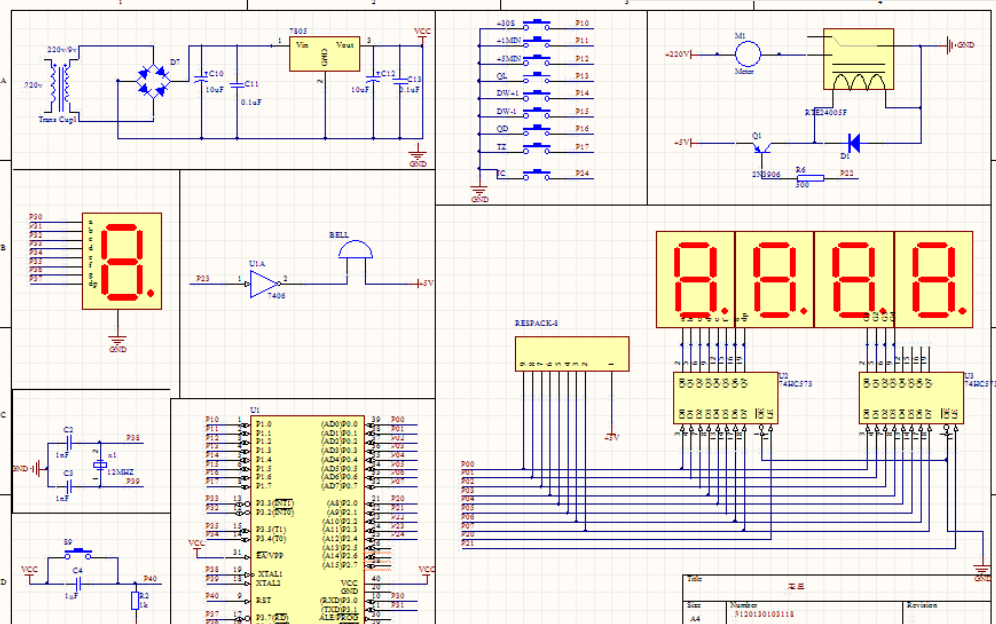The height and width of the screenshot is (624, 996).
Task: Click the QD push button switch
Action: tap(537, 130)
